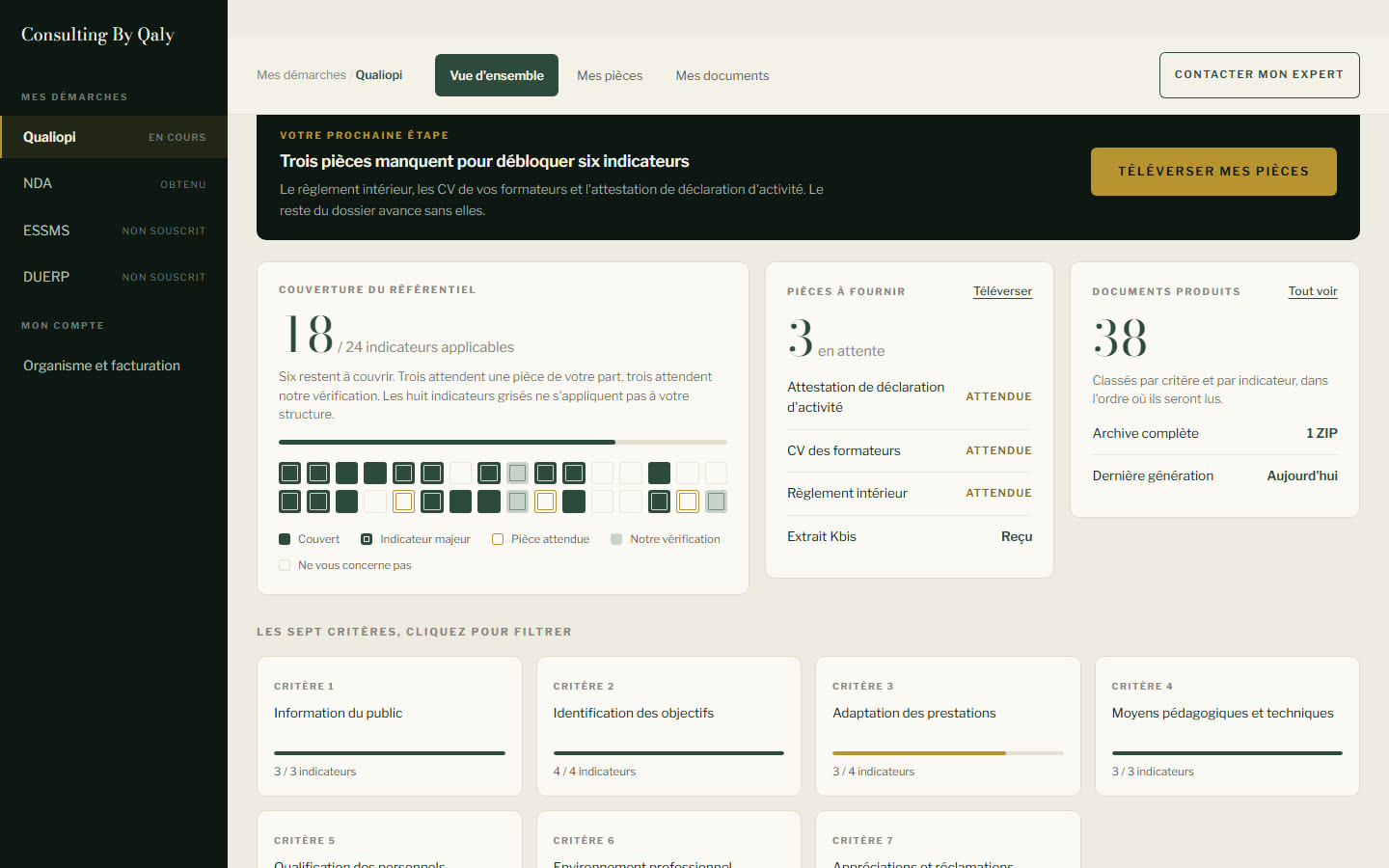Click the Contacter mon expert button
The height and width of the screenshot is (868, 1389).
[x=1260, y=75]
